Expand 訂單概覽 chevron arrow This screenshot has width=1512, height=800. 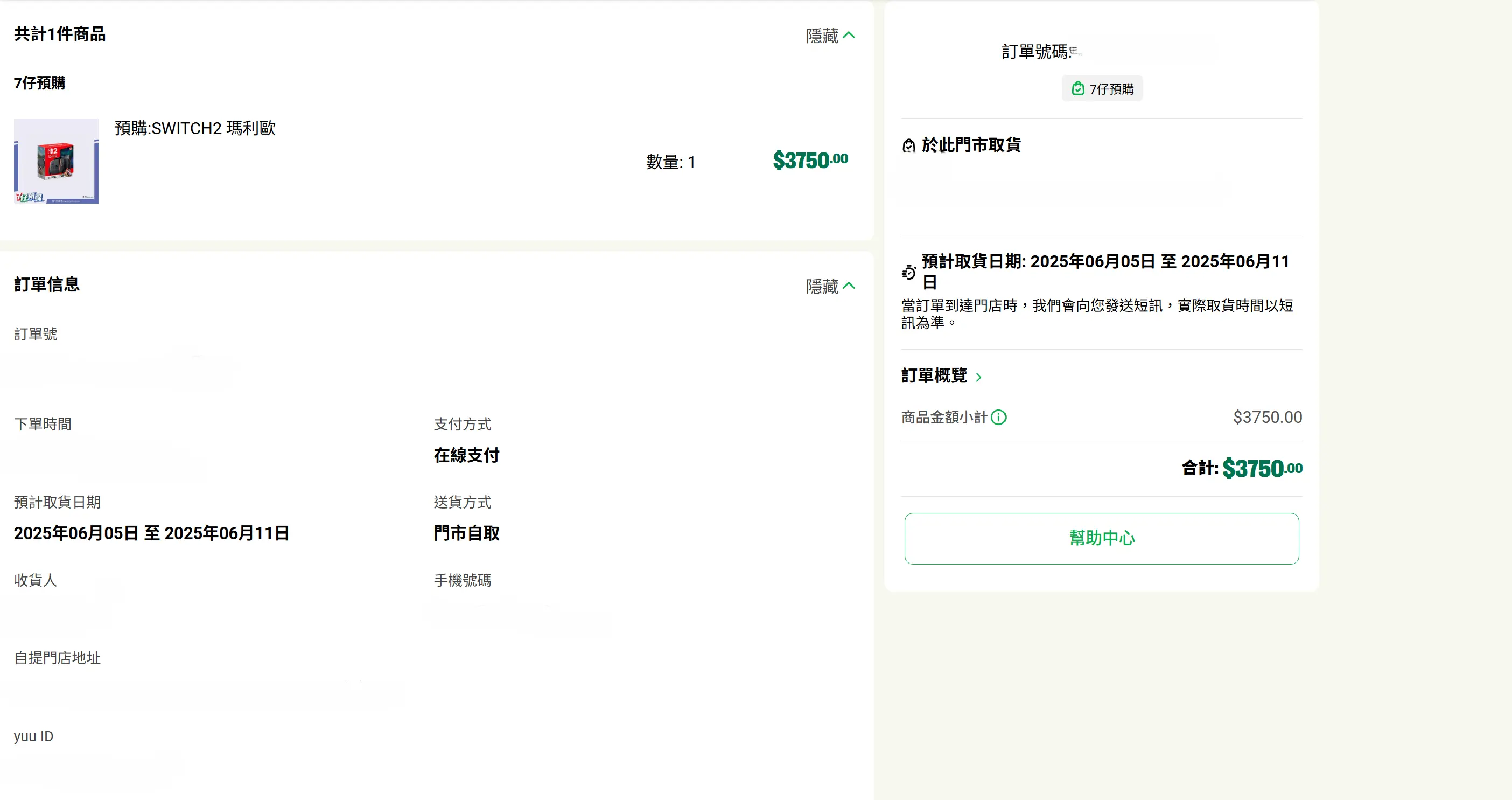click(x=978, y=377)
